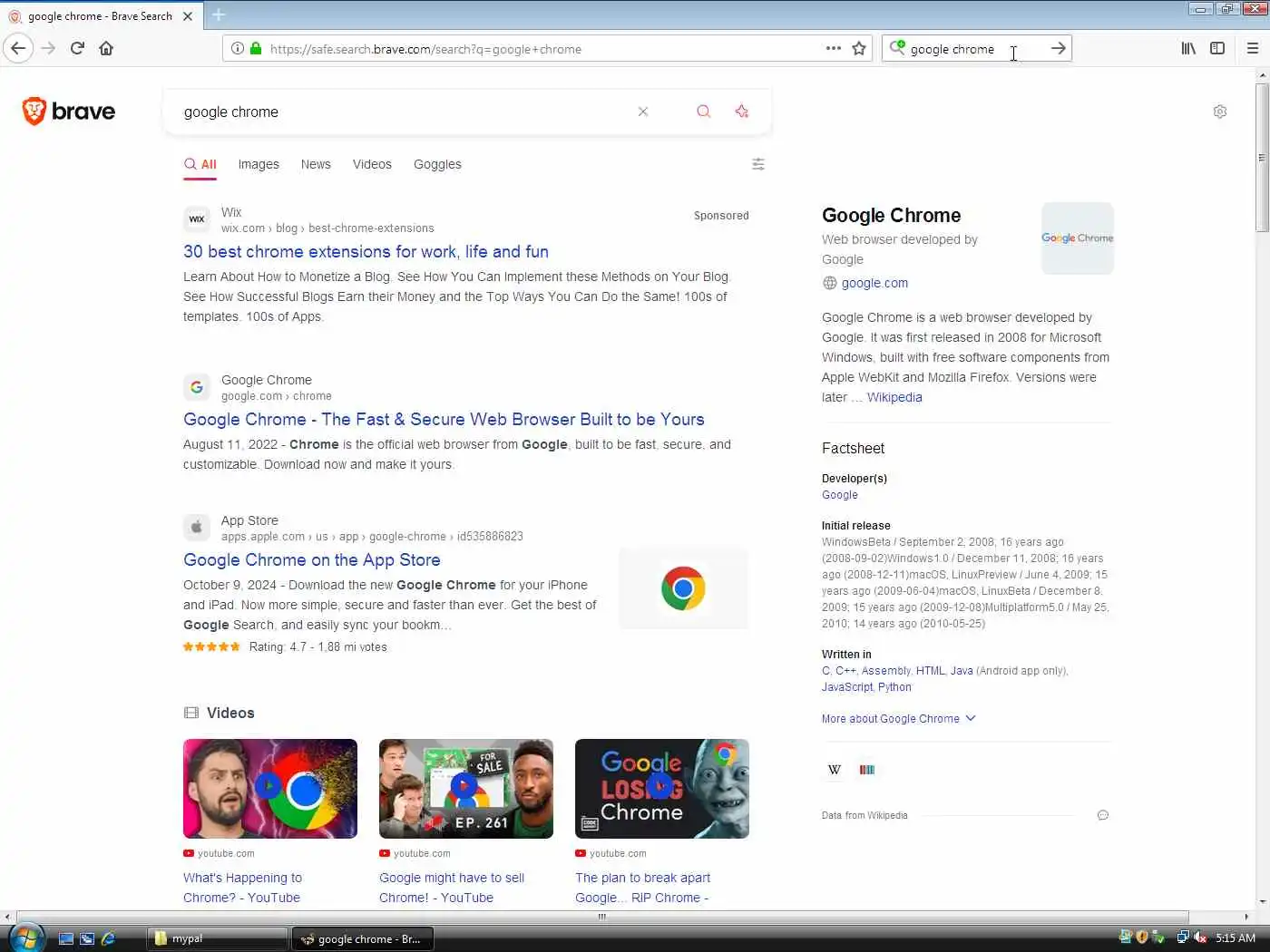The width and height of the screenshot is (1270, 952).
Task: Click the Forward navigation arrow
Action: [48, 48]
